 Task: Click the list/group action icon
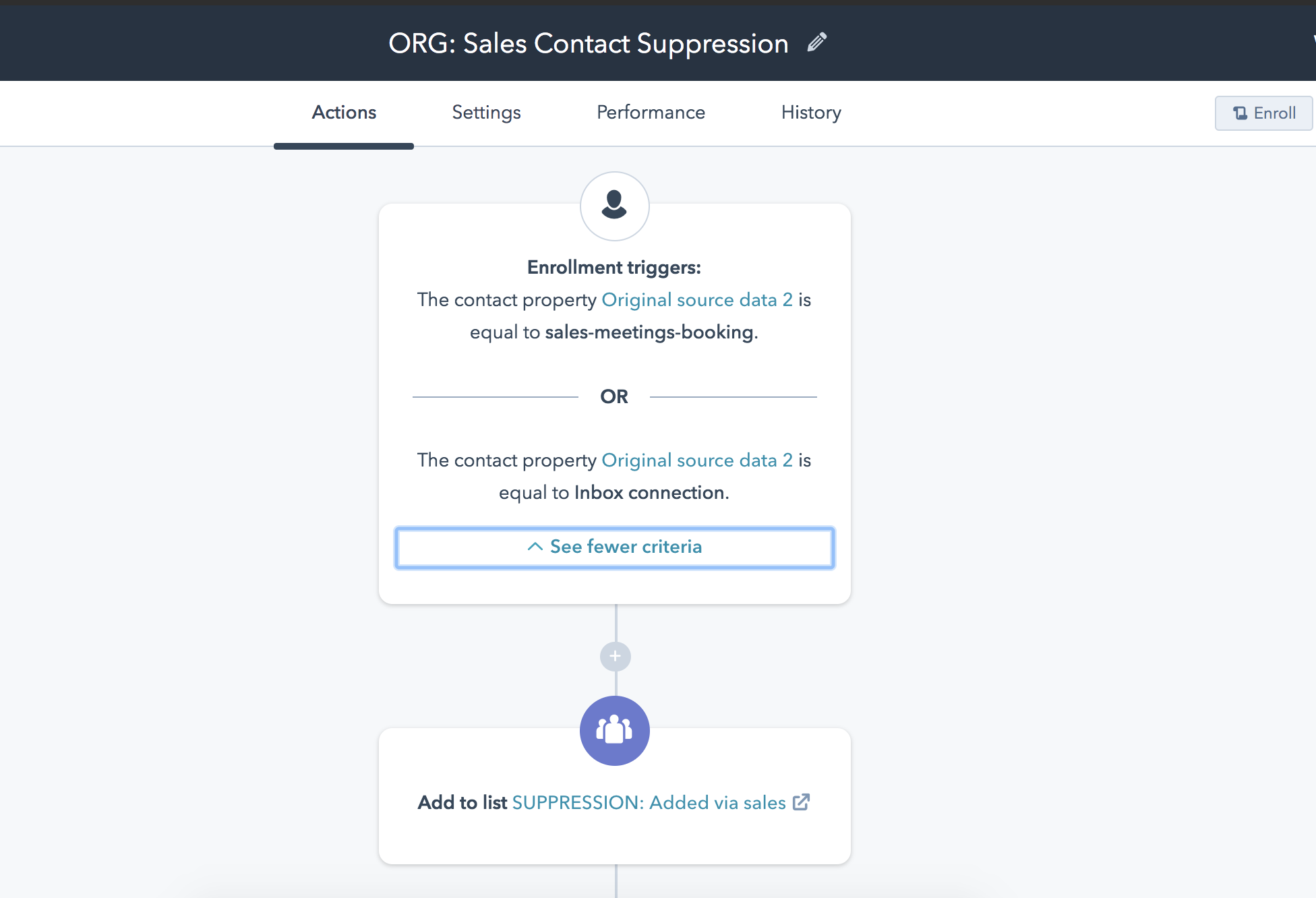pyautogui.click(x=614, y=731)
